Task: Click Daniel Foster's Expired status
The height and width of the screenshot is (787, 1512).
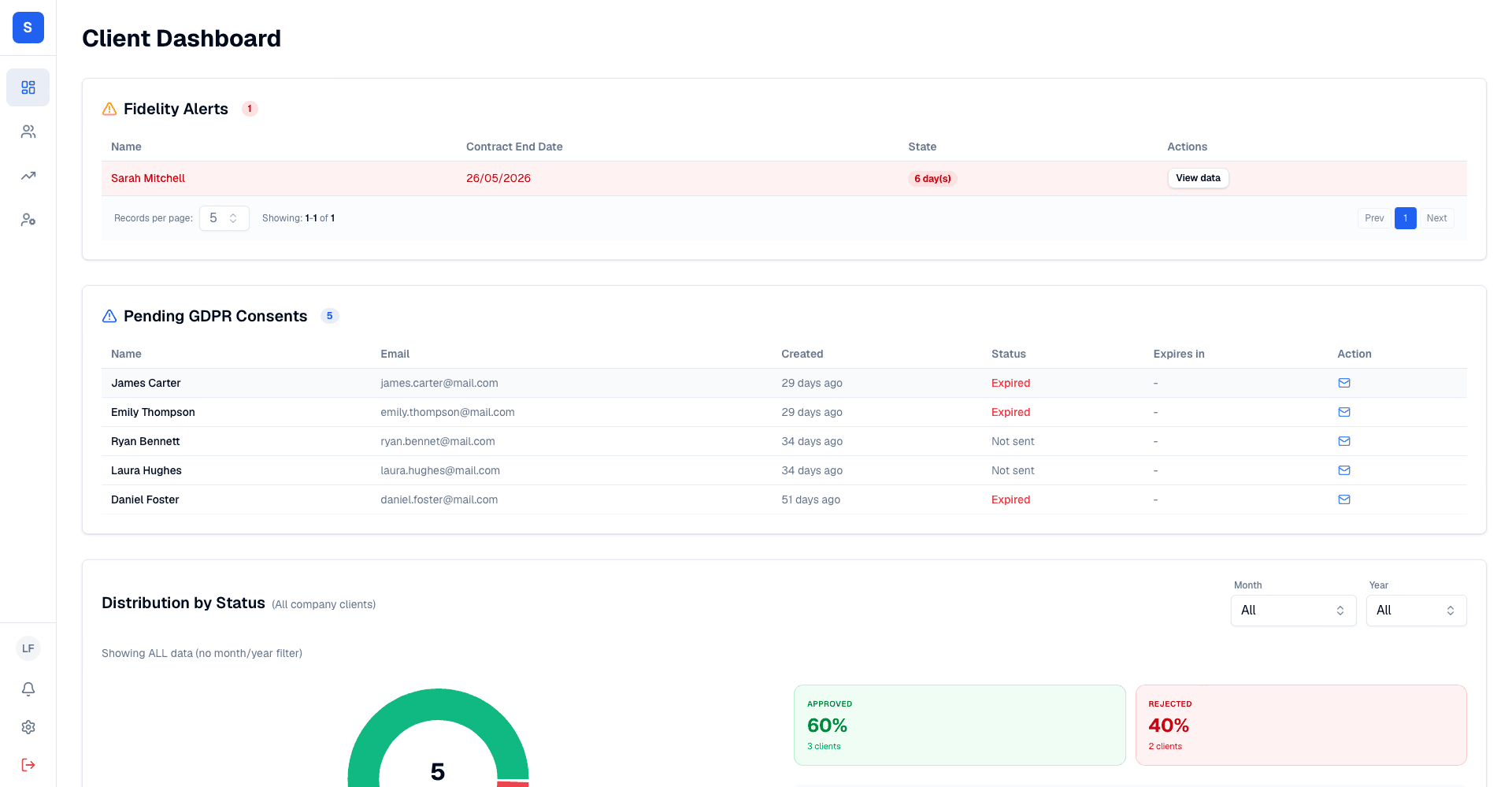Action: 1010,499
